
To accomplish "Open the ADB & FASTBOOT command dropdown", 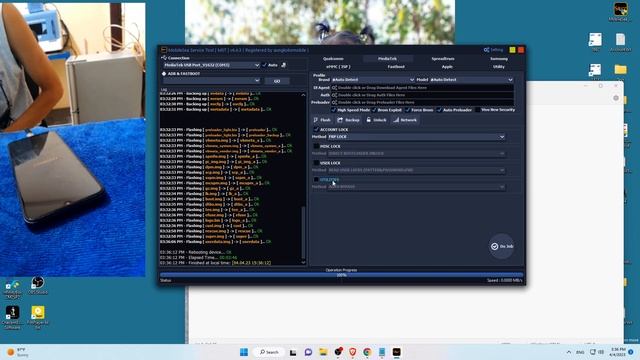I will pyautogui.click(x=211, y=81).
